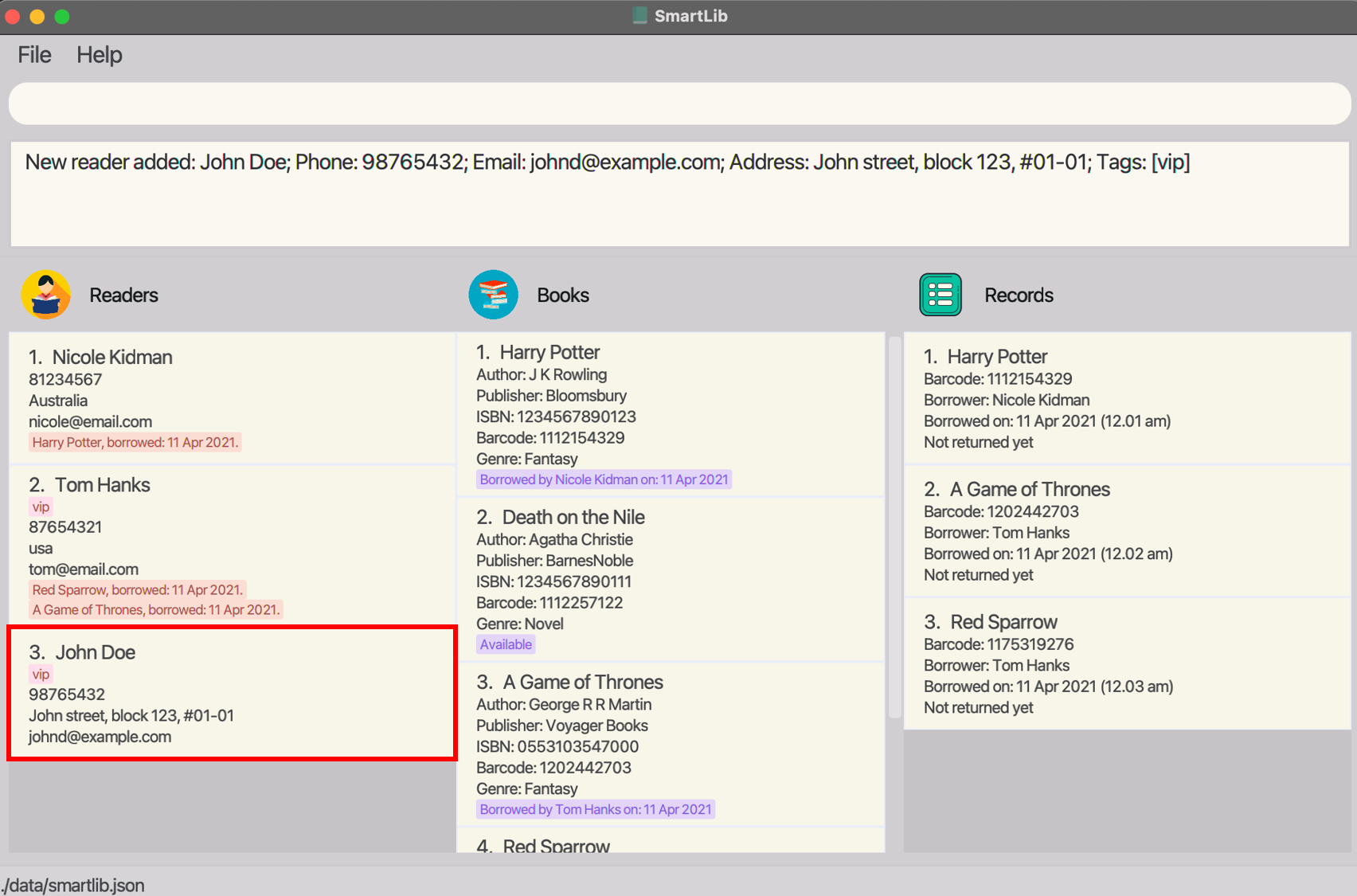Click the ./data/smartlib.json status path
Screen dimensions: 1357x896
[73, 885]
